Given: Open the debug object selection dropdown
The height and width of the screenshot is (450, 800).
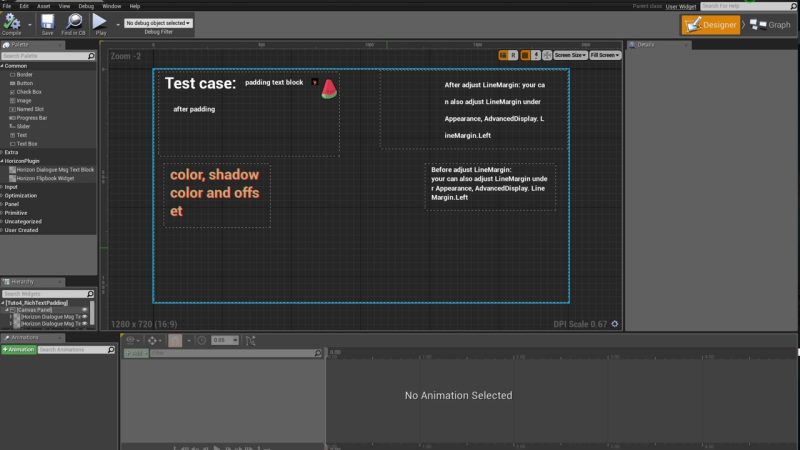Looking at the screenshot, I should [158, 22].
